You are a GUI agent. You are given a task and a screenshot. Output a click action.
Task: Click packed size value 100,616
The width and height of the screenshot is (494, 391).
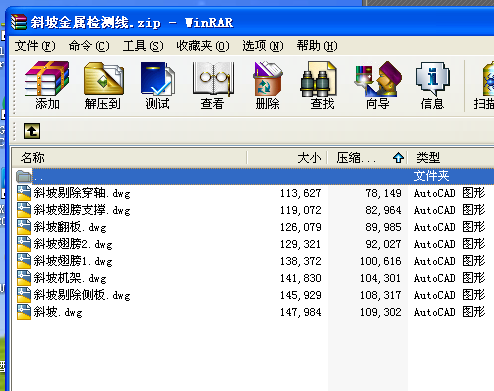click(381, 261)
